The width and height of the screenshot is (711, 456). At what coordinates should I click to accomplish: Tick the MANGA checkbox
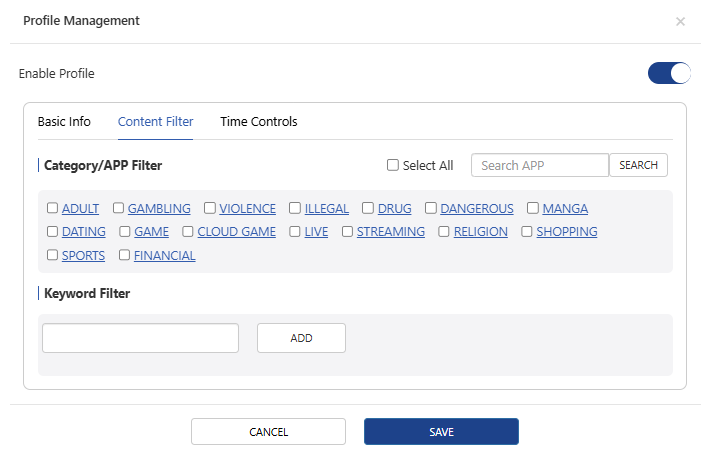click(x=534, y=209)
